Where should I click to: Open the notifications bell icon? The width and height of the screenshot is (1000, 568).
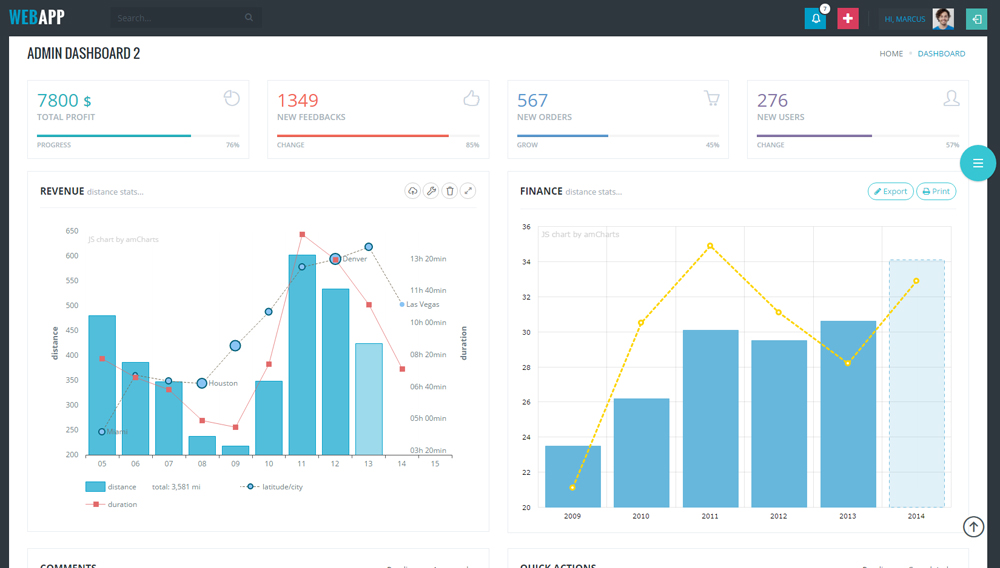[815, 18]
